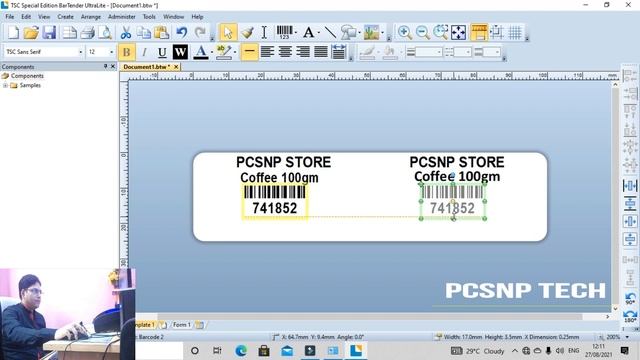Change font color with the A swatch
The image size is (640, 360).
point(200,52)
